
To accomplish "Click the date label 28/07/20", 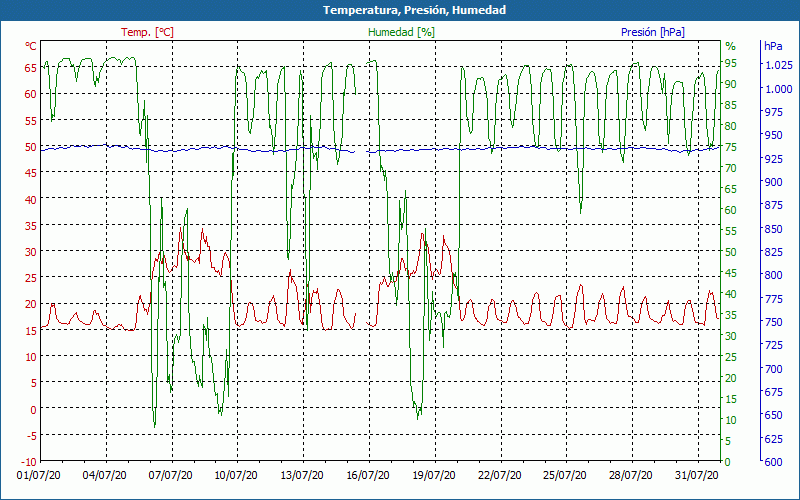I will point(631,475).
